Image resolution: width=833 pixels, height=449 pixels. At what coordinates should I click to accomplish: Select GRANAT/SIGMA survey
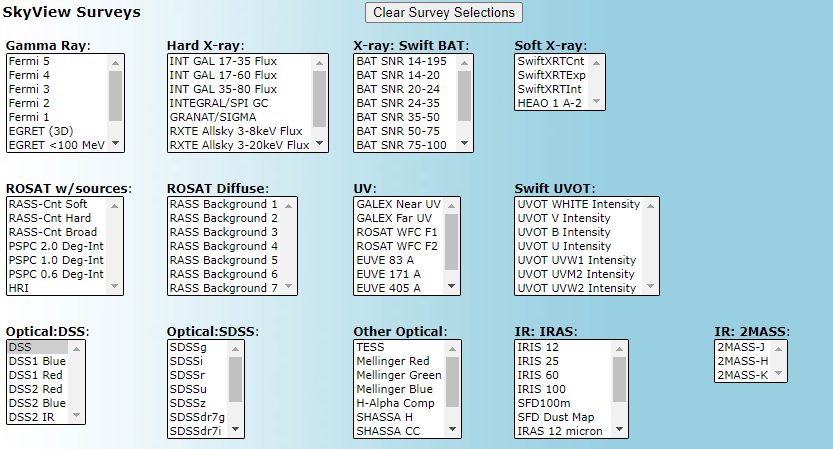click(240, 117)
